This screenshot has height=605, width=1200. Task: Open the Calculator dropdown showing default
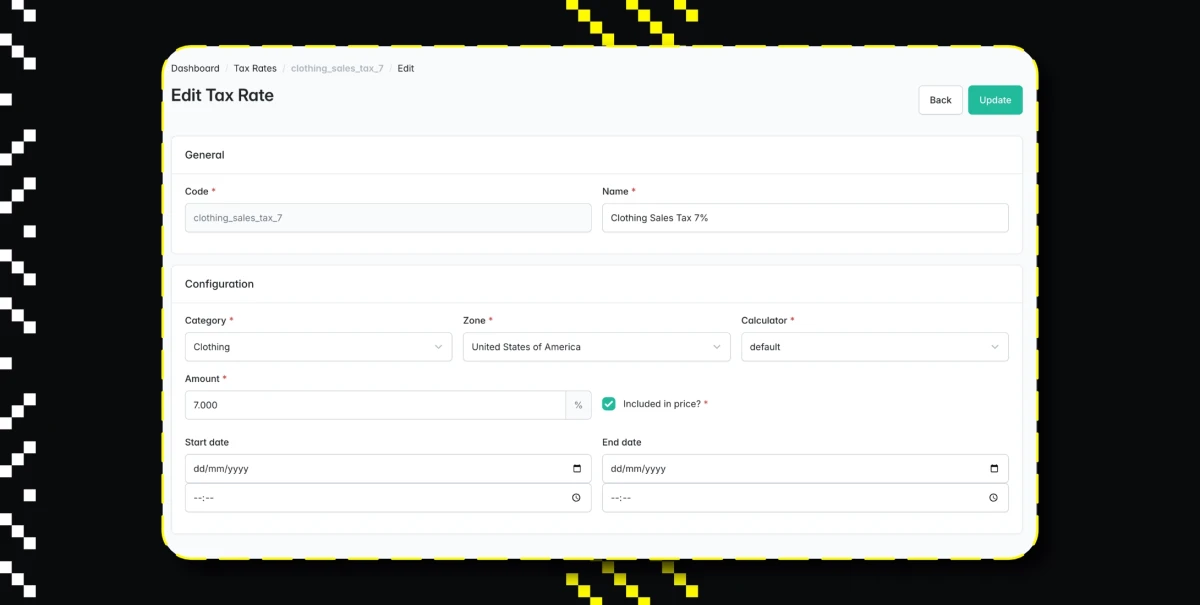click(875, 347)
